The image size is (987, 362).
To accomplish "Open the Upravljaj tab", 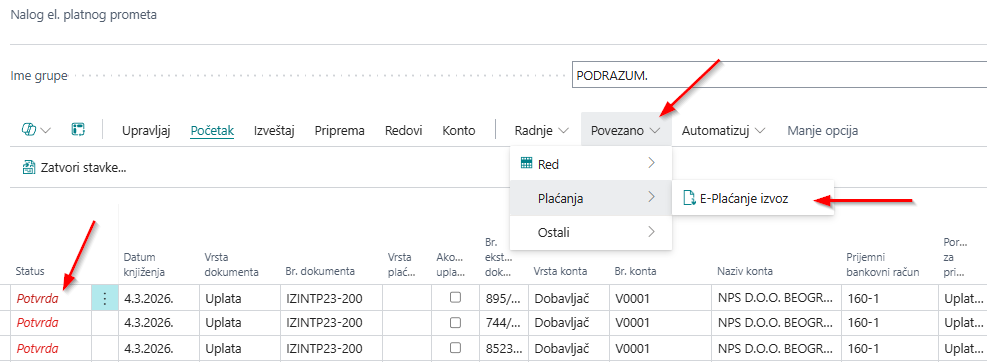I will point(146,130).
